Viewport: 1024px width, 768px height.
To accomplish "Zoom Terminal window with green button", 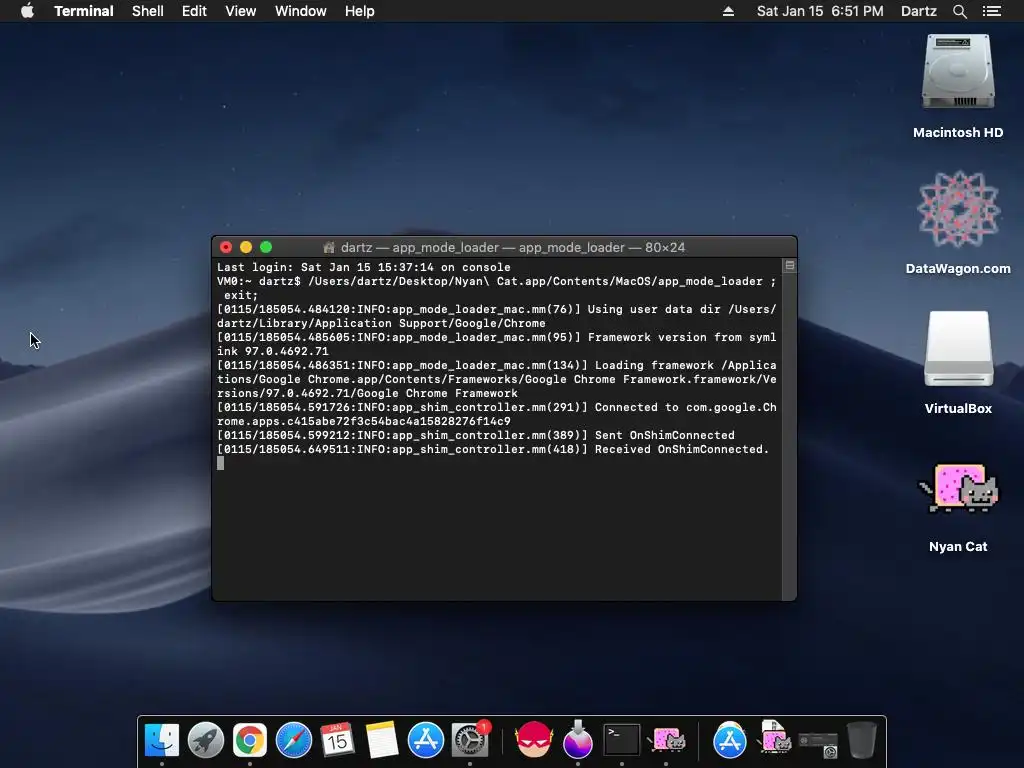I will click(x=266, y=247).
